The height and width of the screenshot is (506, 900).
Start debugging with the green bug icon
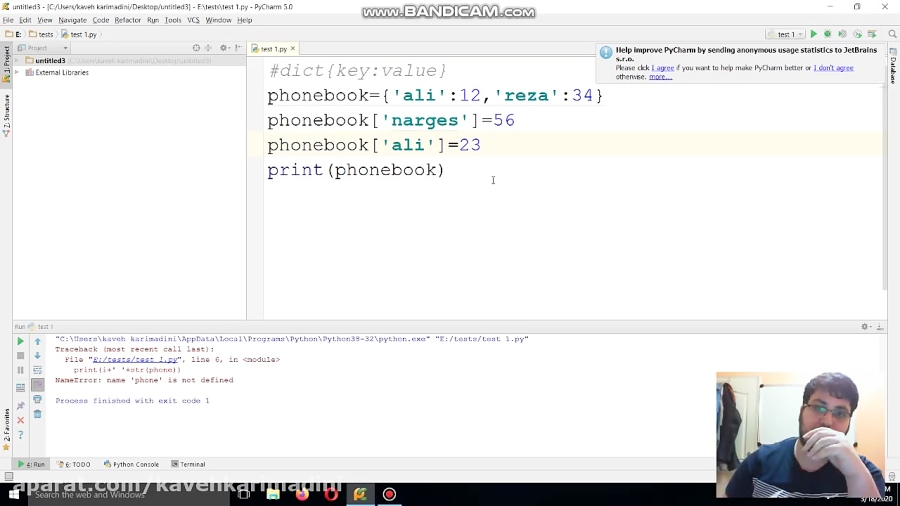[x=827, y=34]
